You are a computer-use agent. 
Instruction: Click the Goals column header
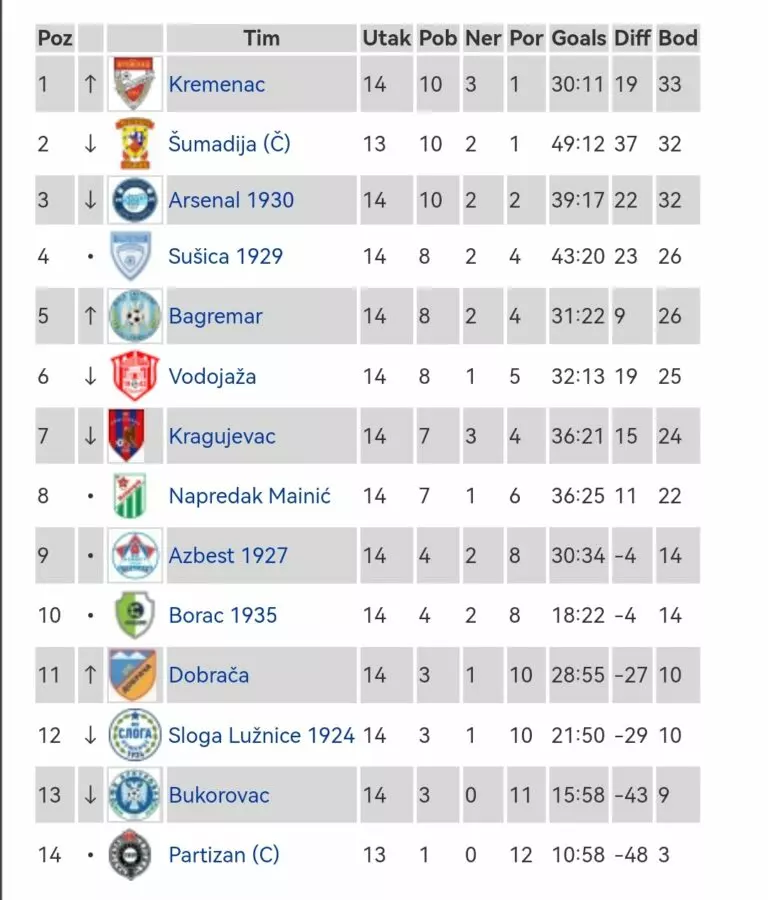(578, 38)
